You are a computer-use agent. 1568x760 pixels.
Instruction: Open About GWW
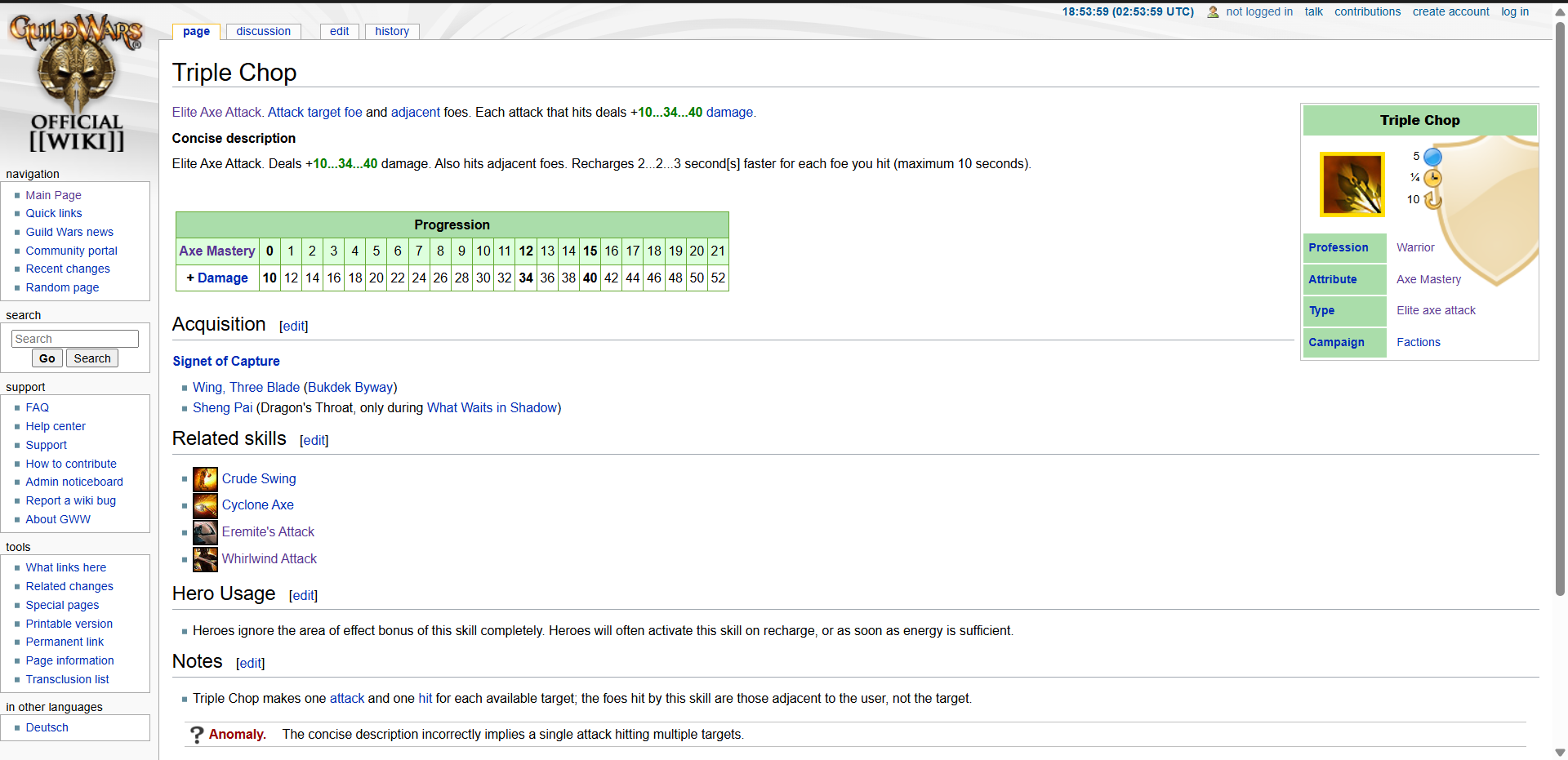pos(58,519)
